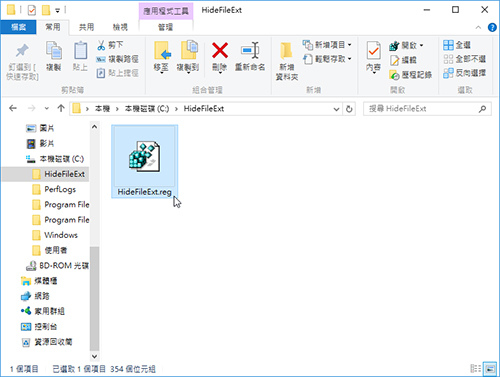Image resolution: width=500 pixels, height=377 pixels.
Task: Open Windows folder in sidebar
Action: pyautogui.click(x=55, y=235)
